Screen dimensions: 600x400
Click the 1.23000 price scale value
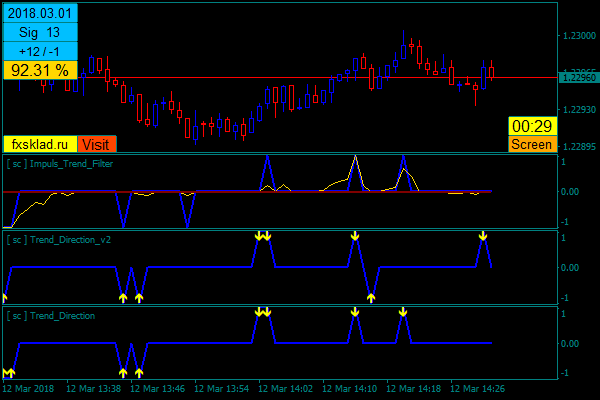point(579,36)
